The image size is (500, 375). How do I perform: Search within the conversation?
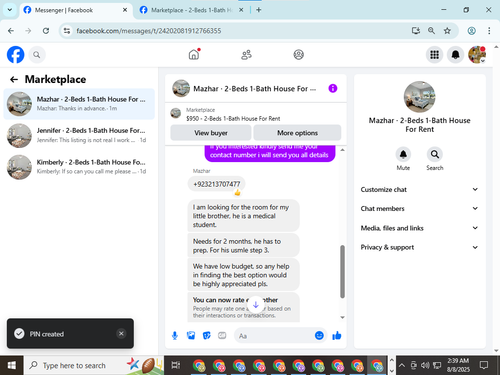[x=435, y=155]
